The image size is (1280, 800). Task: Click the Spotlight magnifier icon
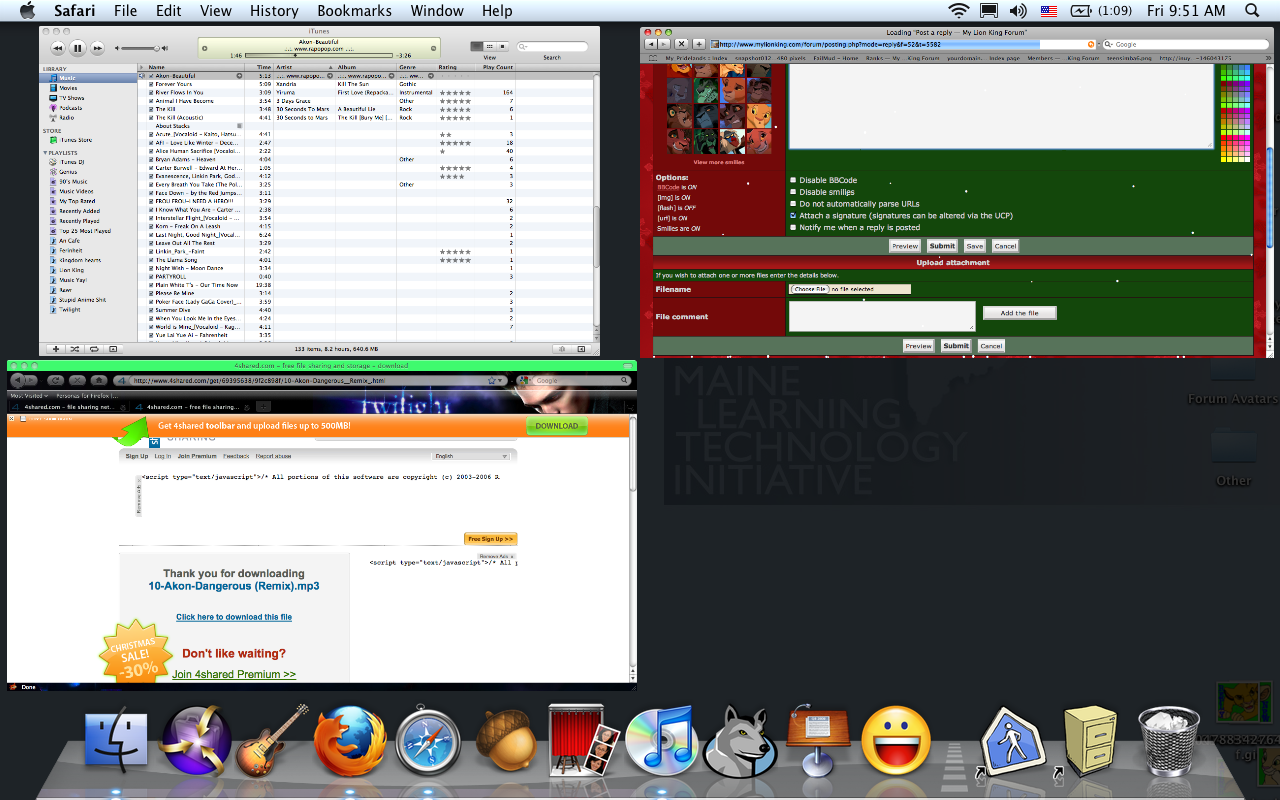pyautogui.click(x=1252, y=11)
